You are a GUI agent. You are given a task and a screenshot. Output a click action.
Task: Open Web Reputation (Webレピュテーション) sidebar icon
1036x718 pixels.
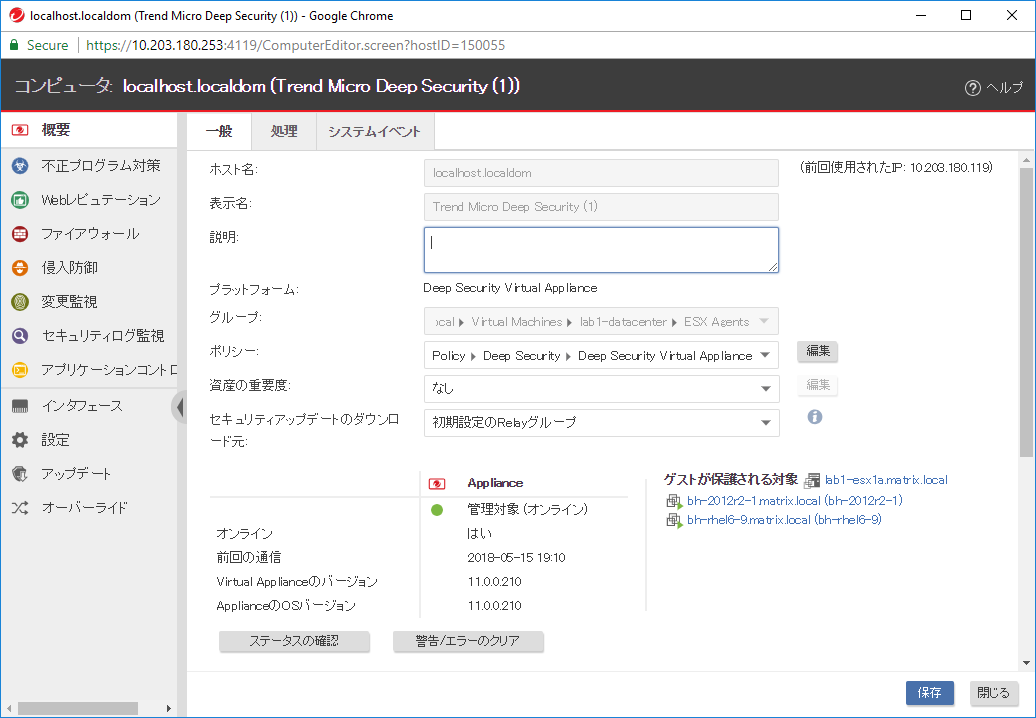click(x=19, y=200)
